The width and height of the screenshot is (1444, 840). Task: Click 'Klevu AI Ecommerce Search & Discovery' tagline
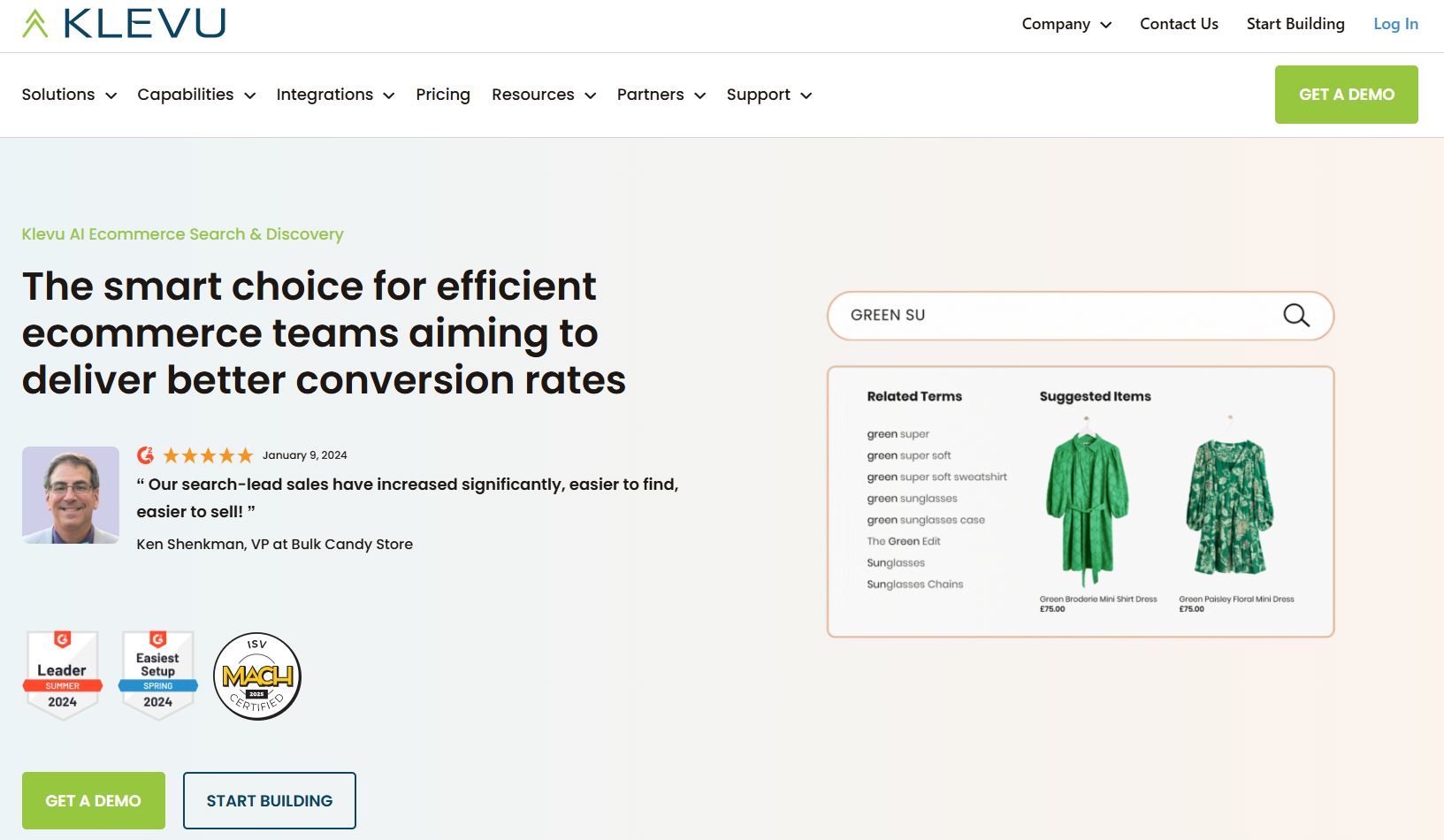(x=183, y=234)
